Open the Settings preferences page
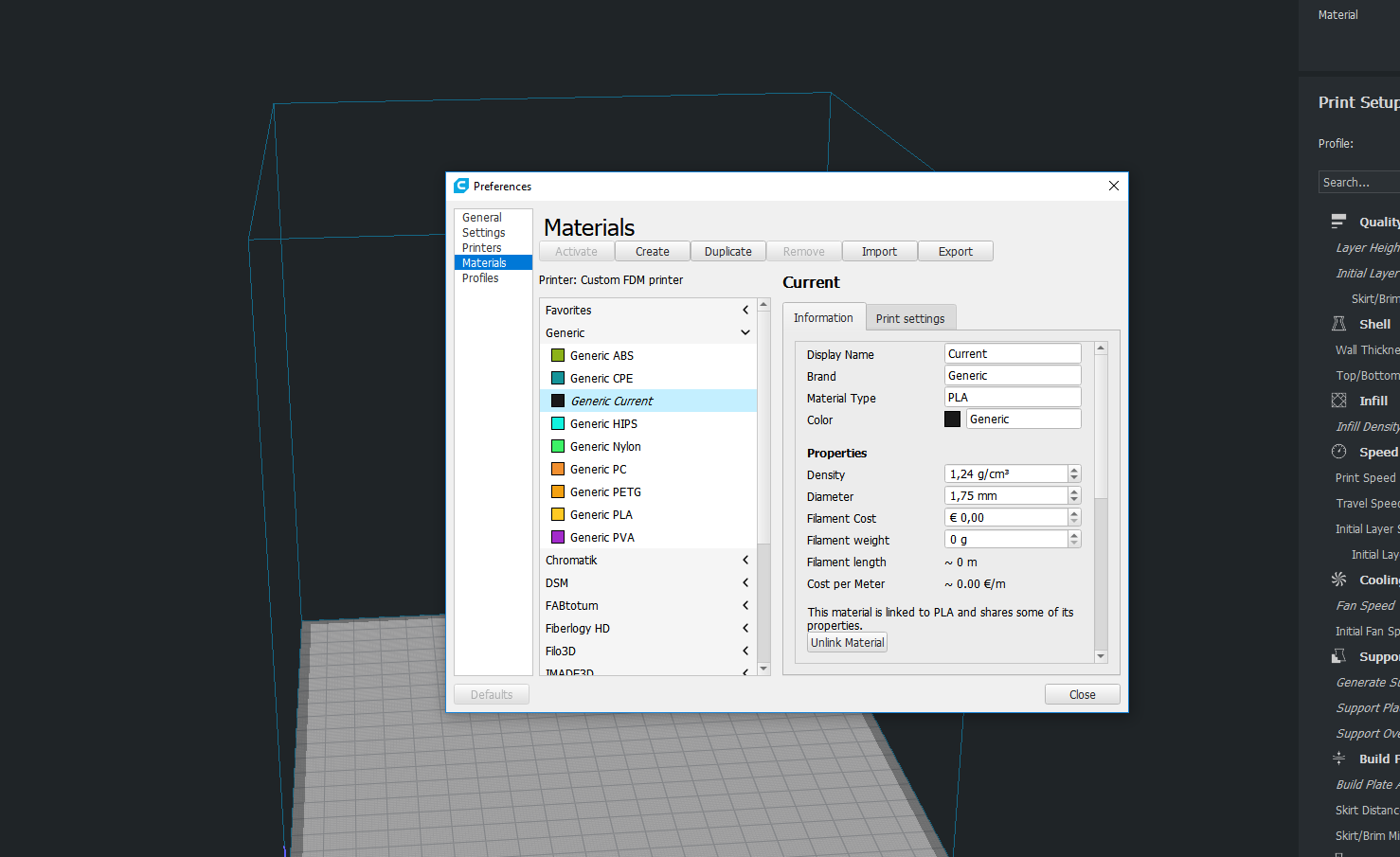The width and height of the screenshot is (1400, 857). pos(484,232)
